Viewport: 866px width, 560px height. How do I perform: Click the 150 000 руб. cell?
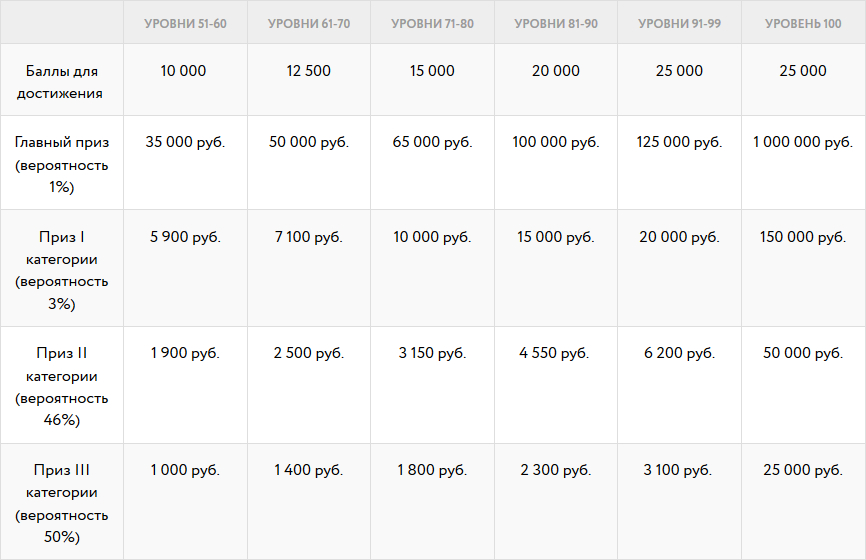tap(803, 237)
